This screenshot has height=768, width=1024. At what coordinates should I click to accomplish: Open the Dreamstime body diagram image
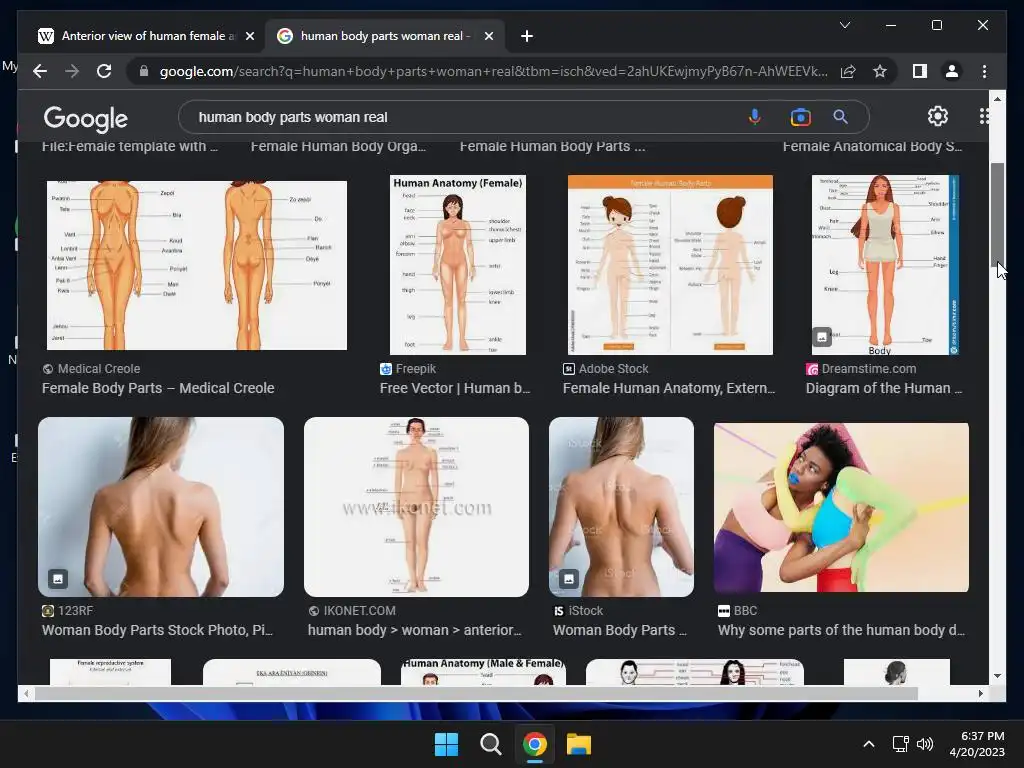pyautogui.click(x=885, y=265)
